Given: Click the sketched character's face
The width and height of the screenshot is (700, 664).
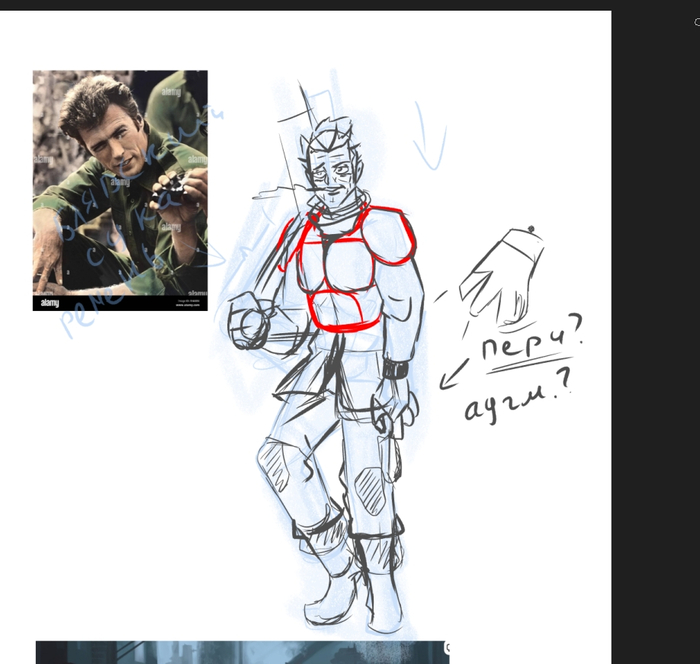Looking at the screenshot, I should click(x=333, y=176).
